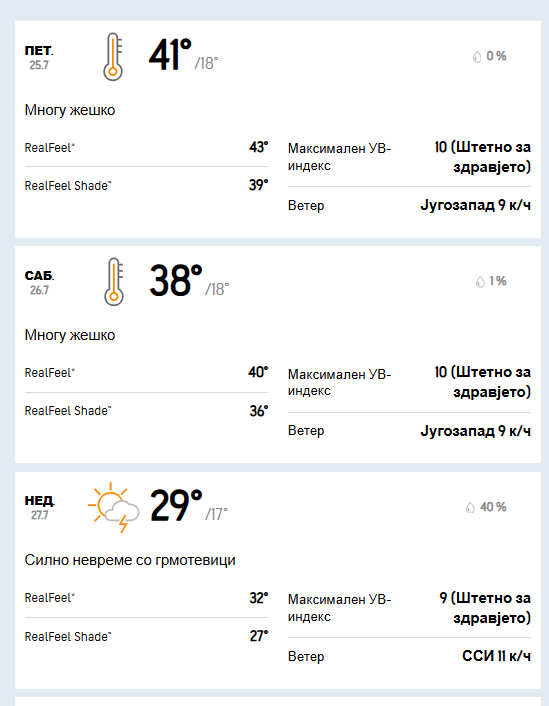Open the НЕД. 27.7 day forecast
This screenshot has height=706, width=549.
[40, 507]
